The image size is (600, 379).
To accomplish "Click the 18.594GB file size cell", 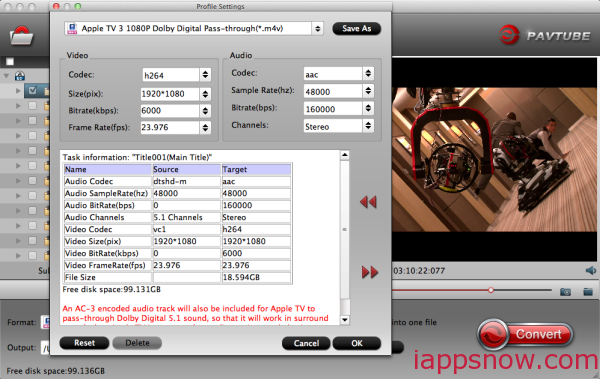I will pos(256,277).
